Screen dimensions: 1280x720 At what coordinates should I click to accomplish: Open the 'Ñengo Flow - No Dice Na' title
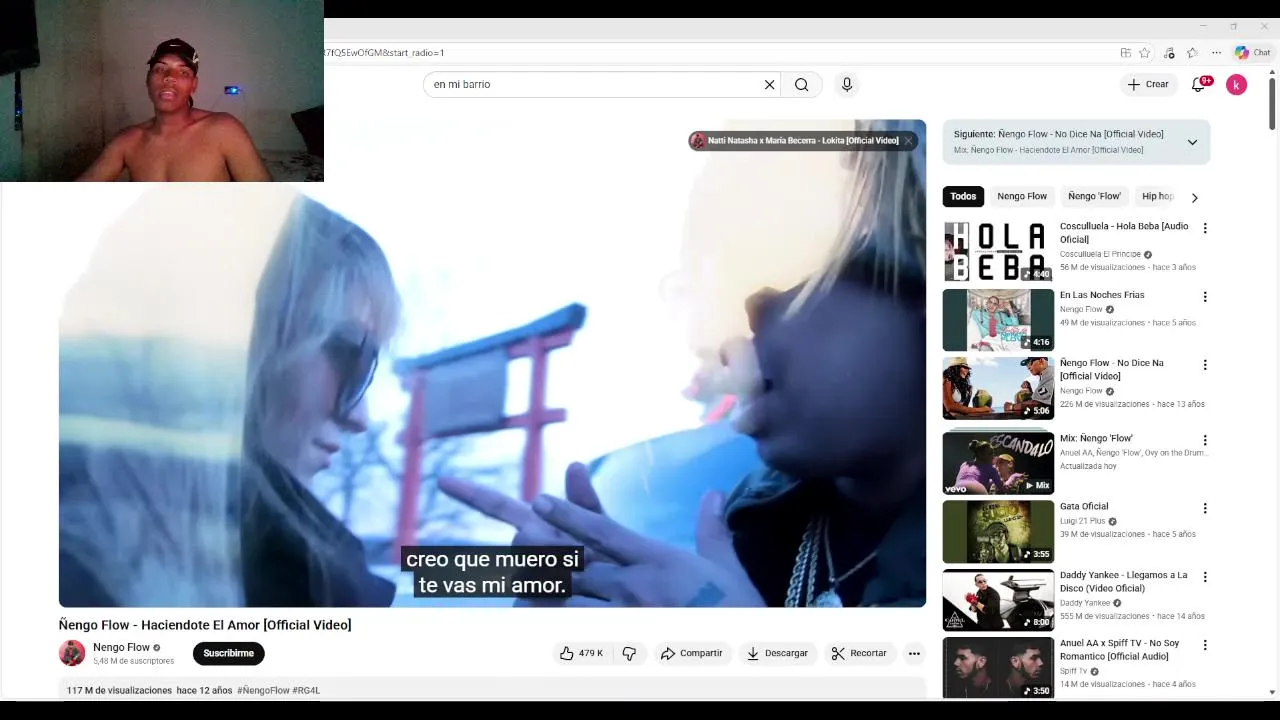pos(1112,370)
